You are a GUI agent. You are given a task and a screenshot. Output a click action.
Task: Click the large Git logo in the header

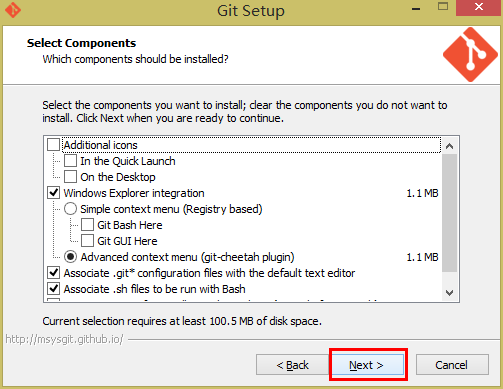tap(470, 55)
